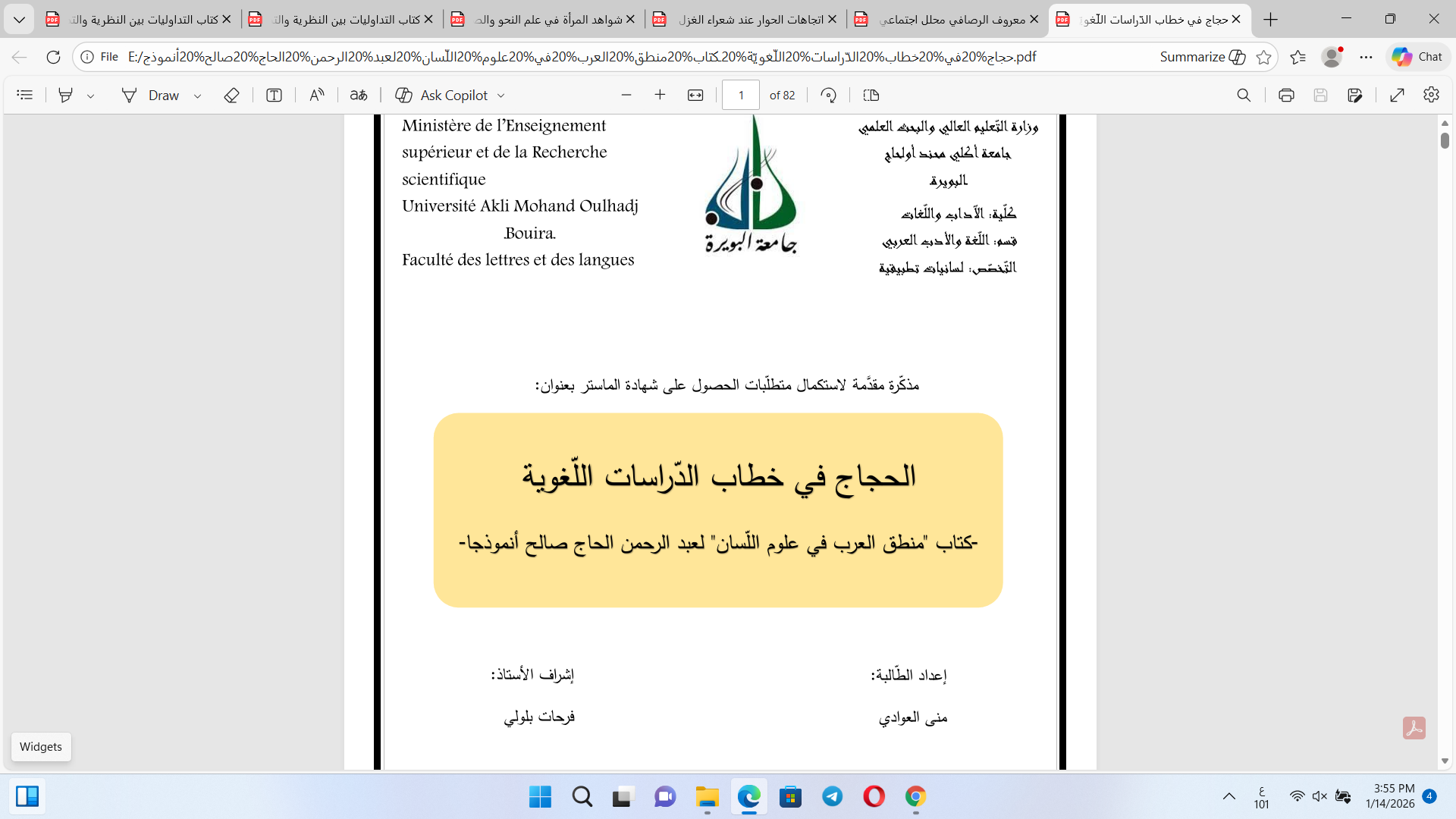Viewport: 1456px width, 819px height.
Task: Select the active حجاج في خطاب tab
Action: [x=1149, y=19]
